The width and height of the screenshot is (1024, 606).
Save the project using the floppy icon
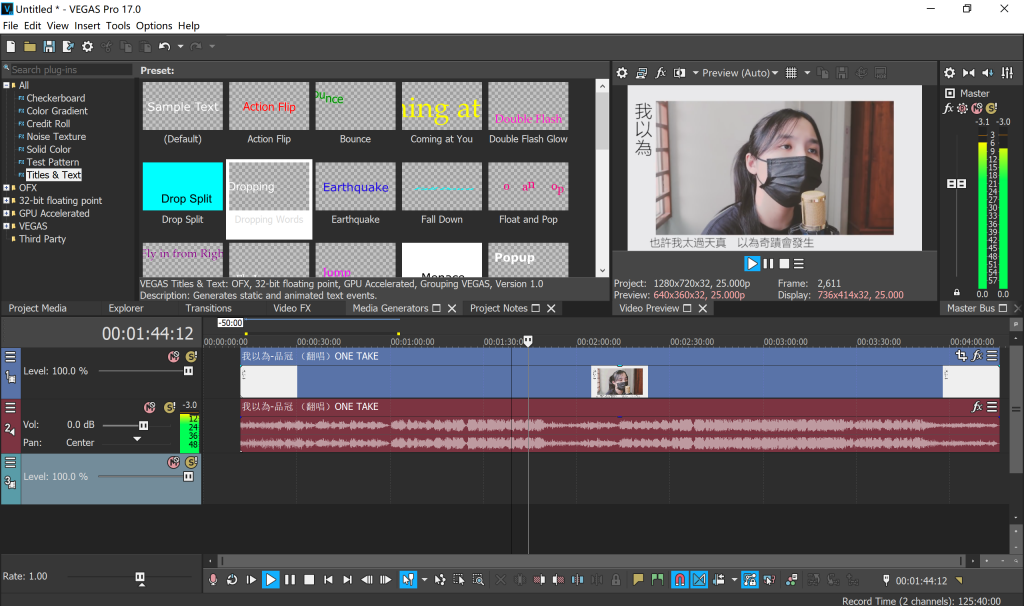(x=49, y=46)
